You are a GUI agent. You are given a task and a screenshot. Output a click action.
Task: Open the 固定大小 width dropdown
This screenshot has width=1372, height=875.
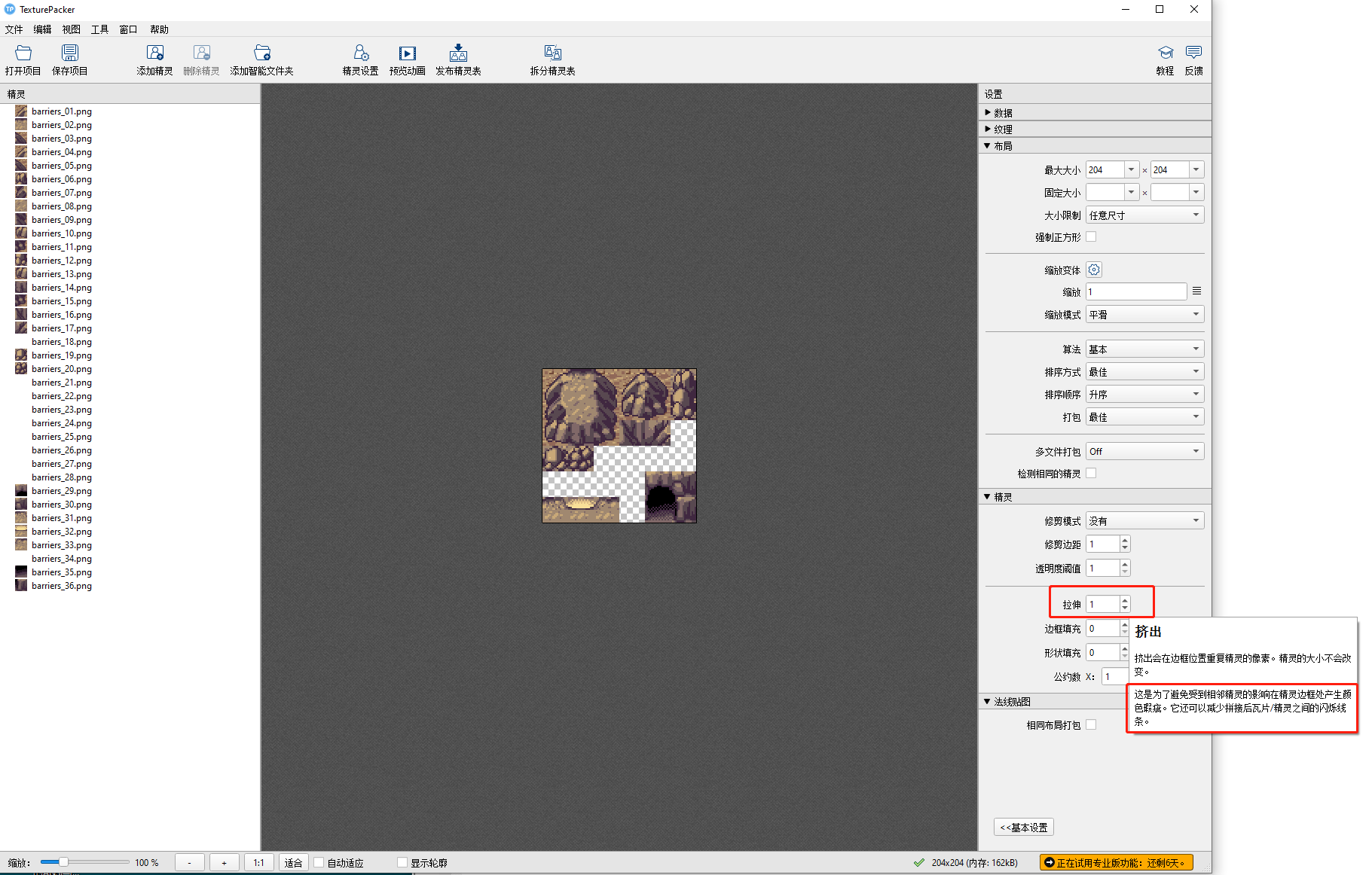[x=1131, y=192]
